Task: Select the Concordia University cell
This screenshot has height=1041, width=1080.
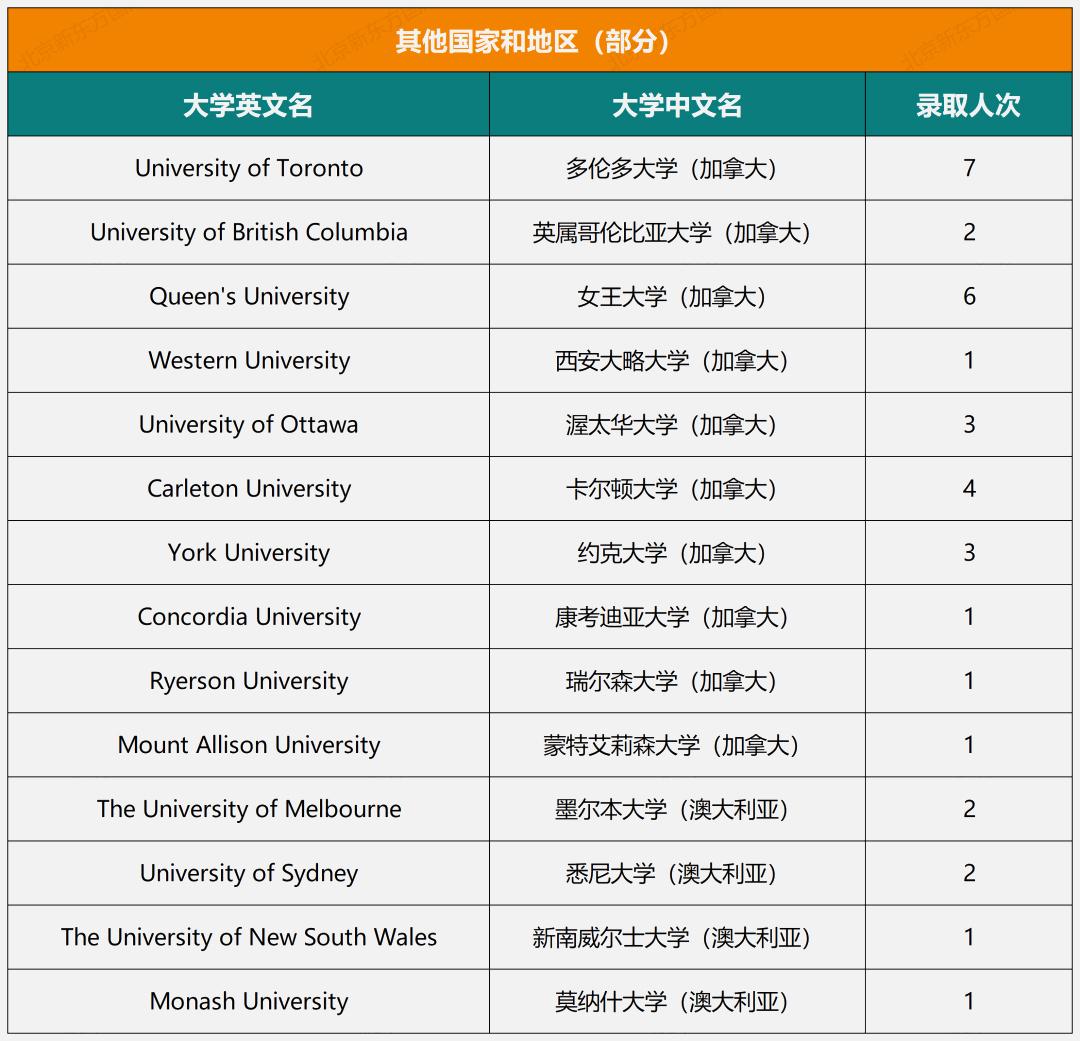Action: pos(249,617)
